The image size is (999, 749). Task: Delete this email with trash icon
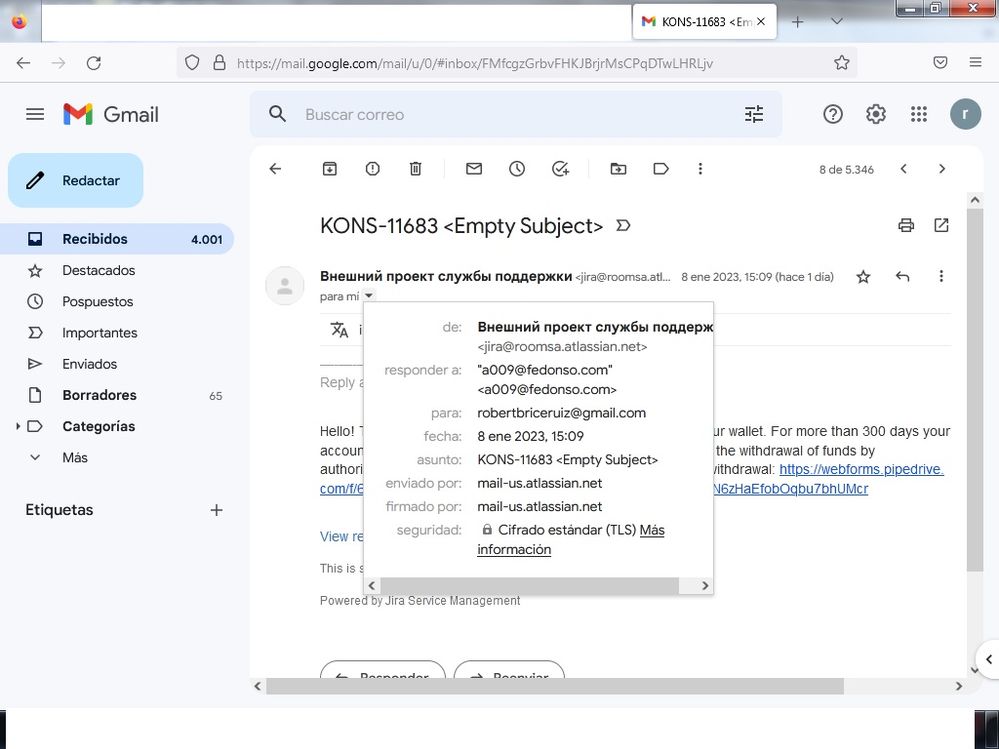[415, 169]
